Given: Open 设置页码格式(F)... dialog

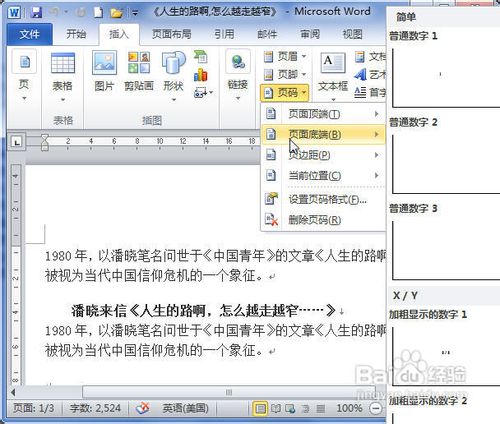Looking at the screenshot, I should click(323, 199).
